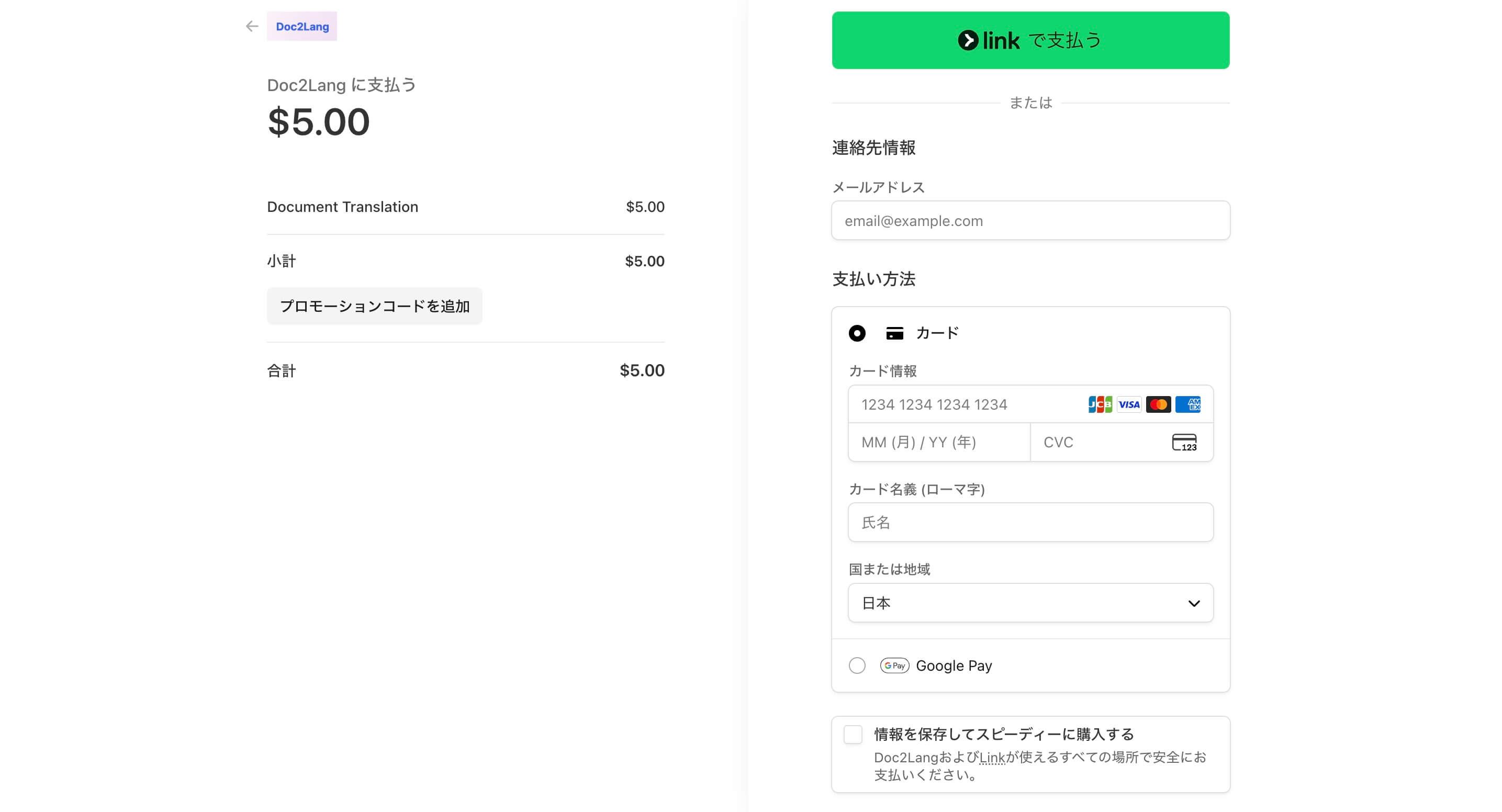Click the email@example.com input field

point(1030,220)
